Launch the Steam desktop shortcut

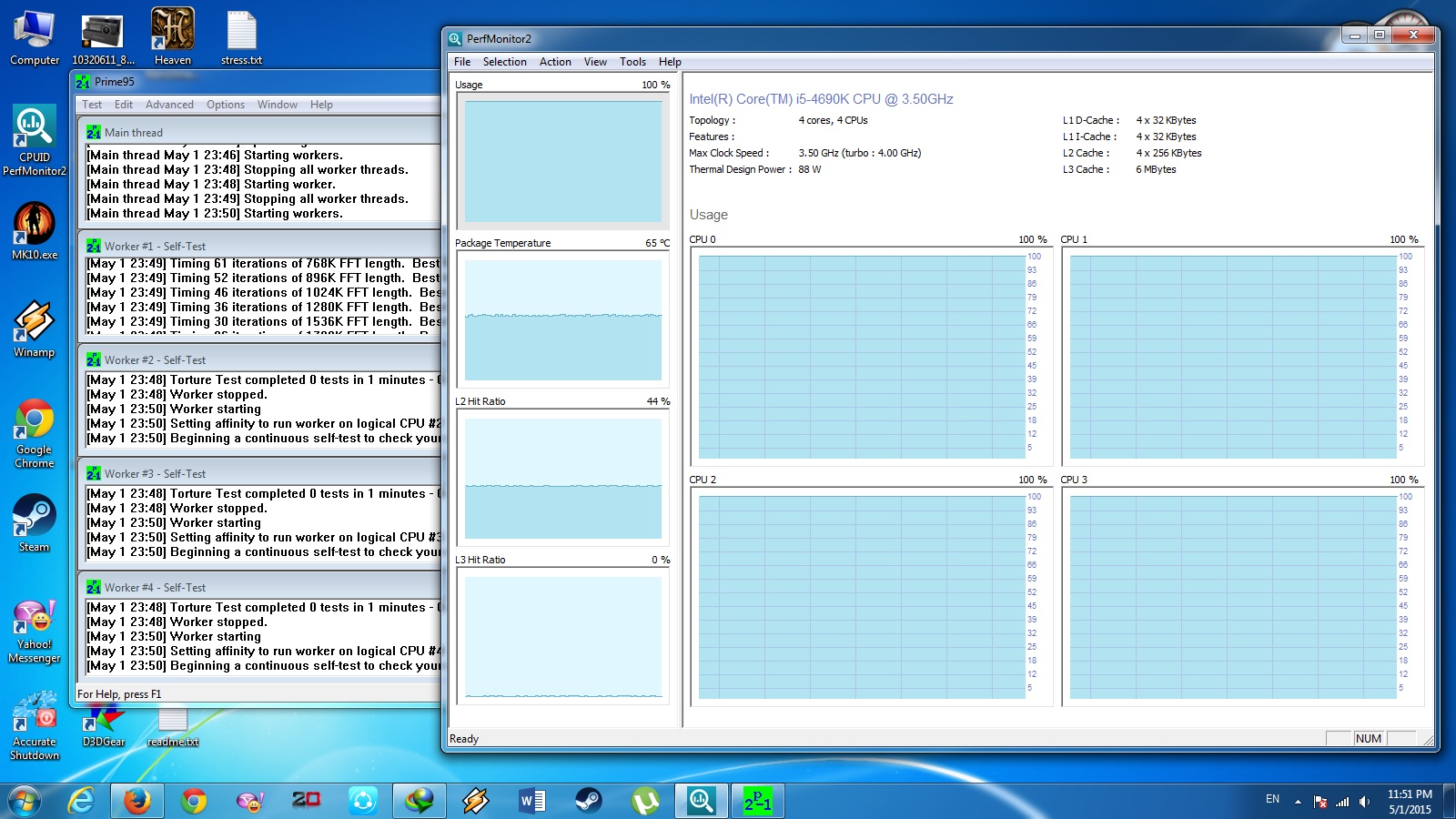35,523
